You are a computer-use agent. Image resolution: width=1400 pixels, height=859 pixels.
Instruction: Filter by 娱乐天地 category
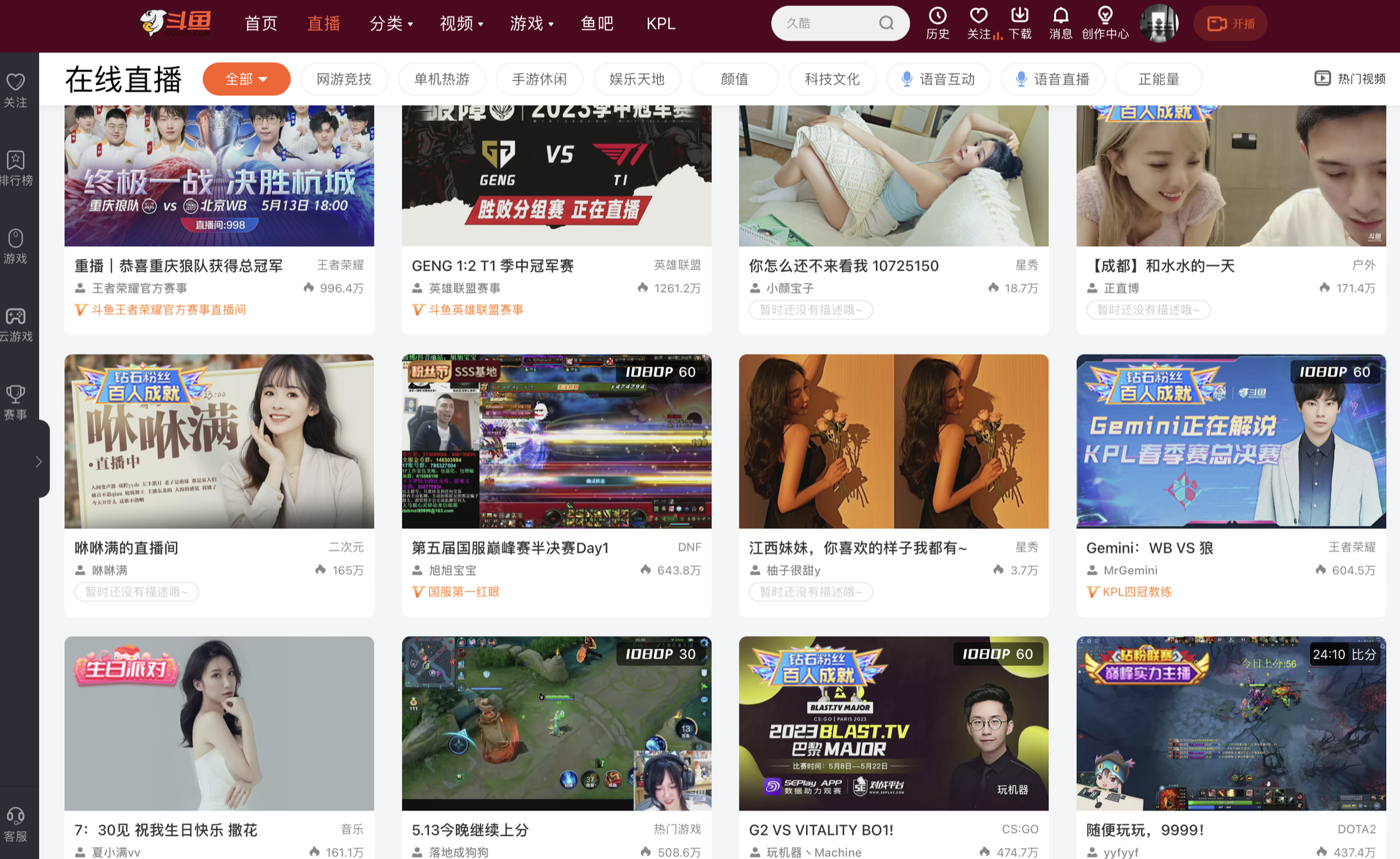[637, 79]
